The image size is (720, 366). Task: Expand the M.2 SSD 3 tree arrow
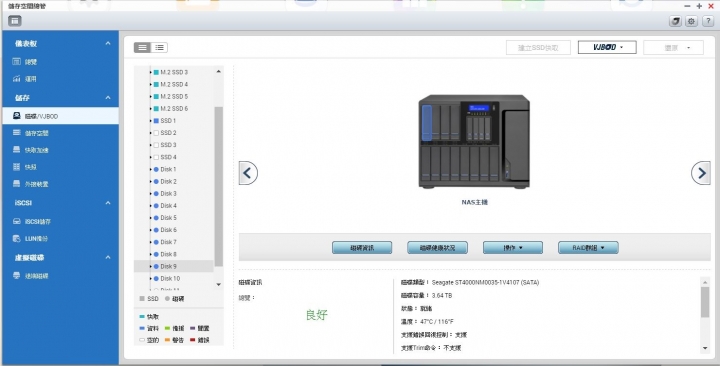pos(151,72)
